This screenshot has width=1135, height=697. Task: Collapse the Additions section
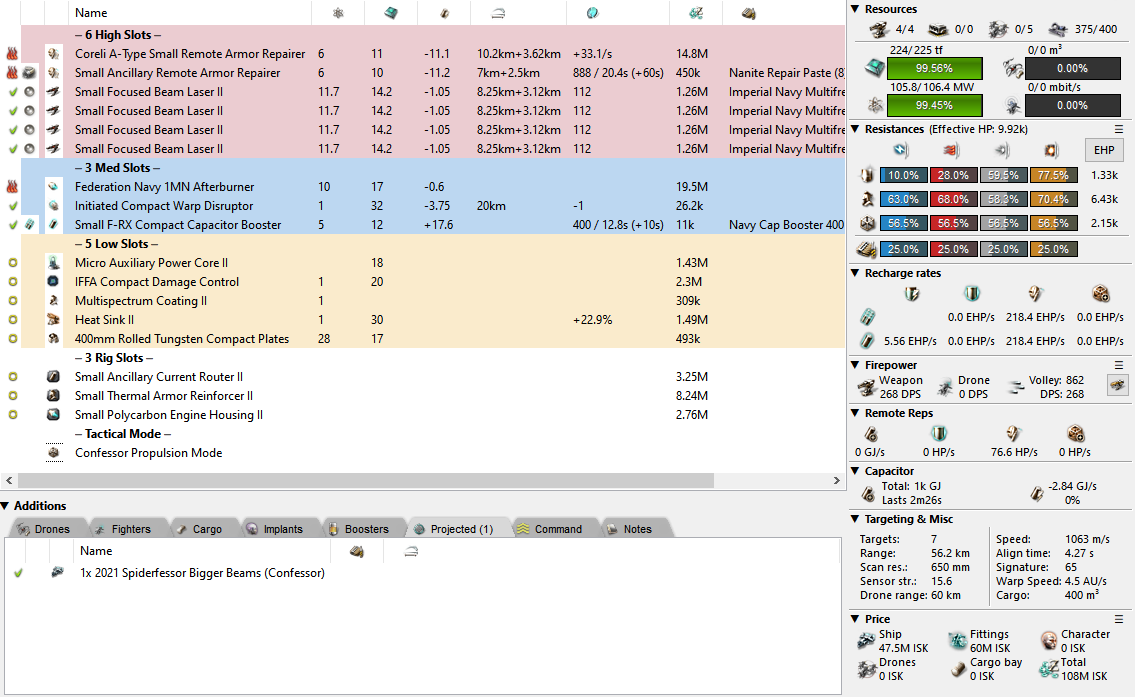6,506
